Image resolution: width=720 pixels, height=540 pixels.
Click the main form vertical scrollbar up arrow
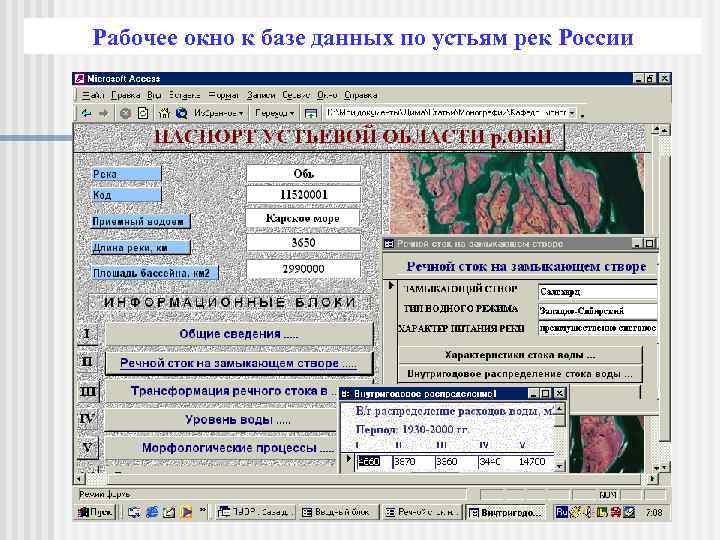tap(664, 131)
